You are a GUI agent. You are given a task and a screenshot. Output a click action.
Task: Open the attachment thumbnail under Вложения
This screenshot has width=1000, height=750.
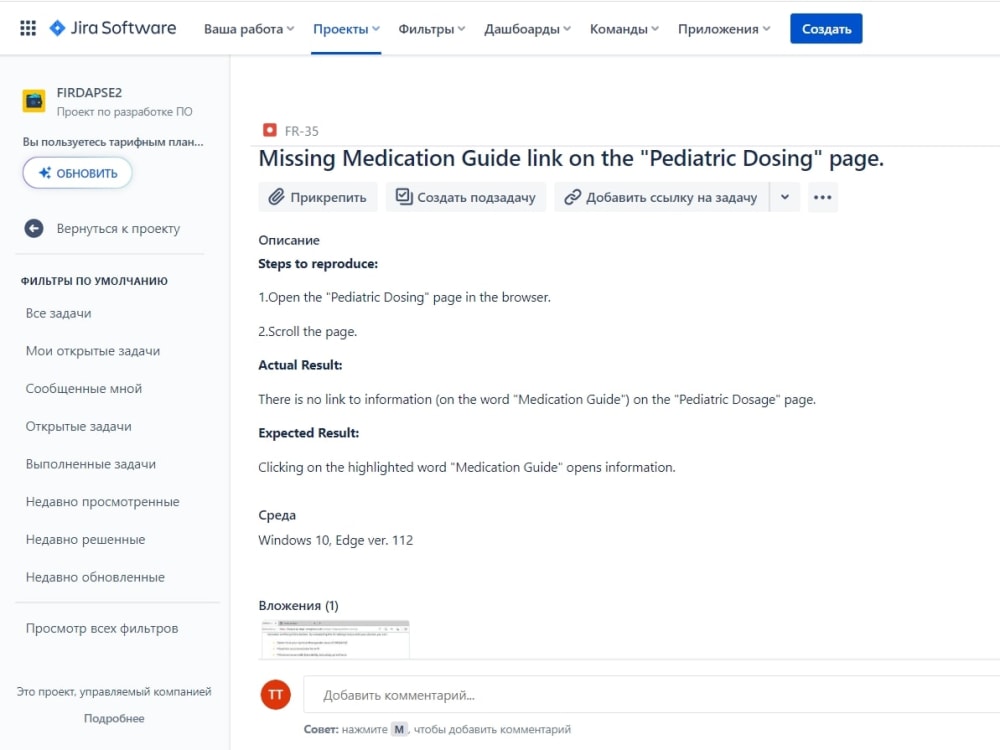point(335,639)
